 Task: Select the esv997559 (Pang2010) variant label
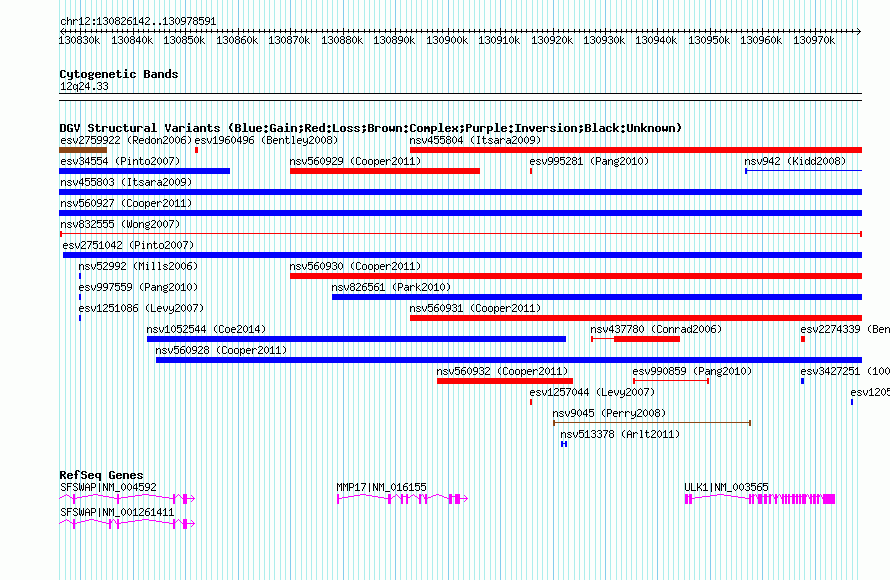click(x=138, y=287)
